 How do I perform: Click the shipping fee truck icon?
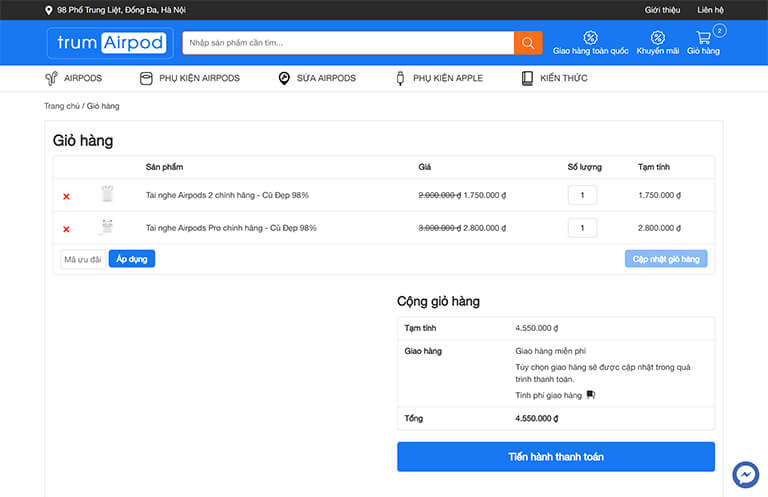591,395
